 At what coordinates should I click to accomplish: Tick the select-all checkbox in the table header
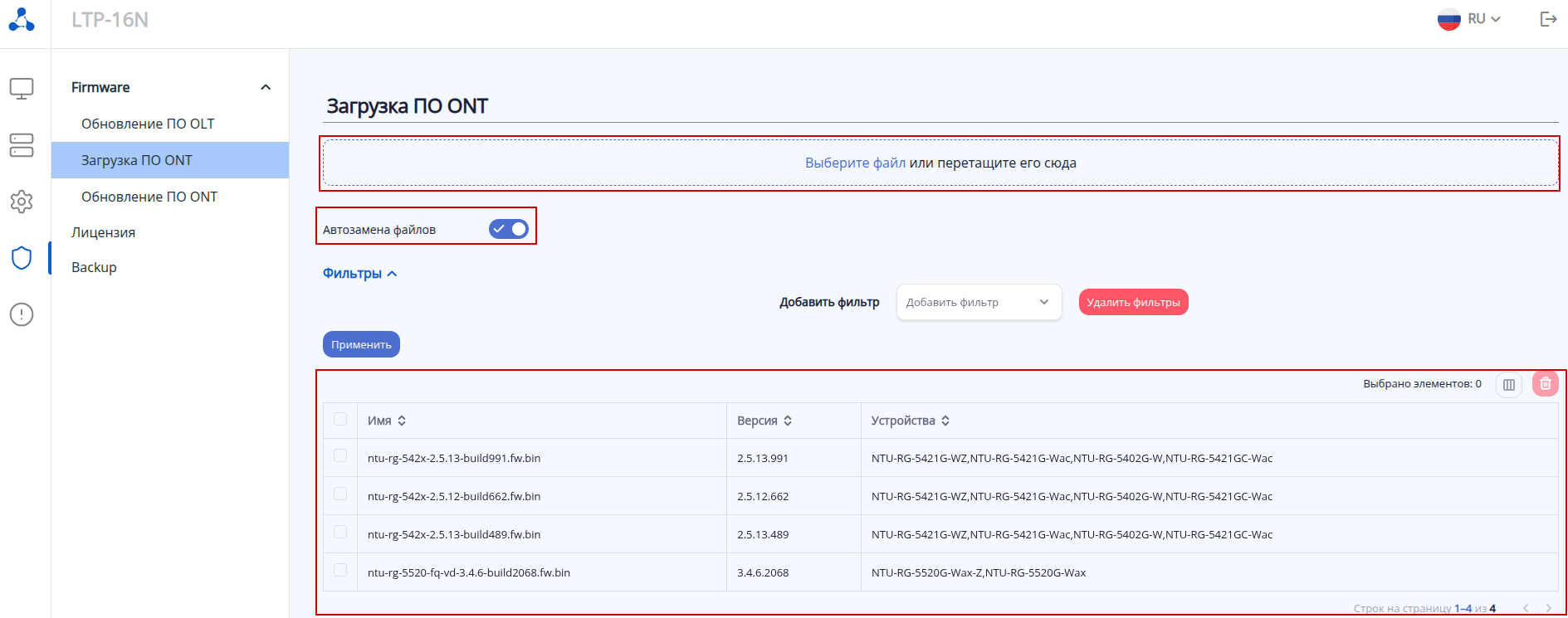tap(340, 420)
